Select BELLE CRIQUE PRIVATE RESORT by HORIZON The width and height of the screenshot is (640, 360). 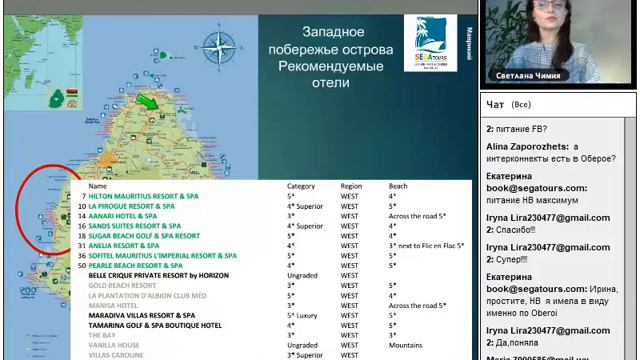click(158, 276)
